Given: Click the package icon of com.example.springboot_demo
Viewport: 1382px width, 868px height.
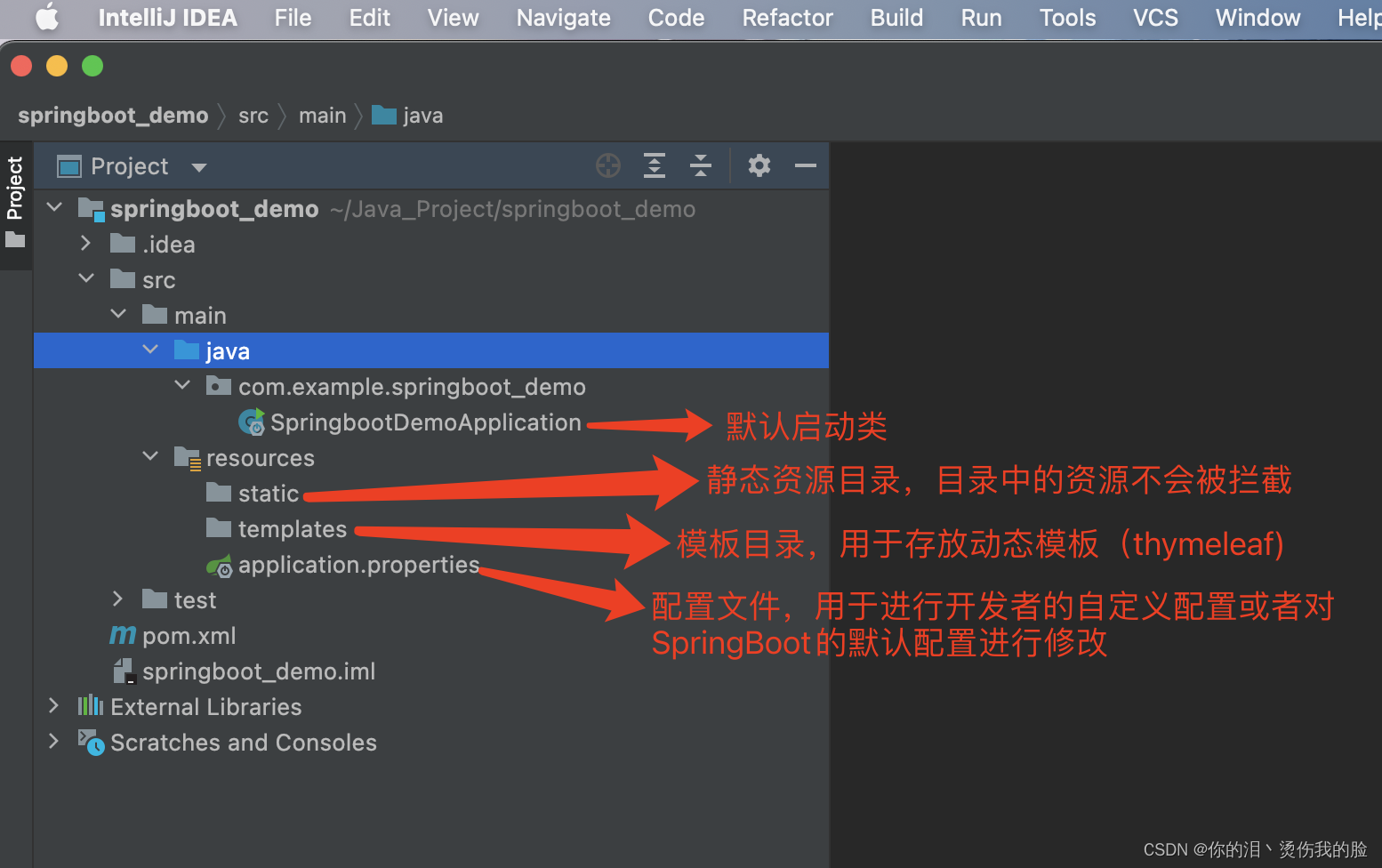Looking at the screenshot, I should pyautogui.click(x=219, y=386).
